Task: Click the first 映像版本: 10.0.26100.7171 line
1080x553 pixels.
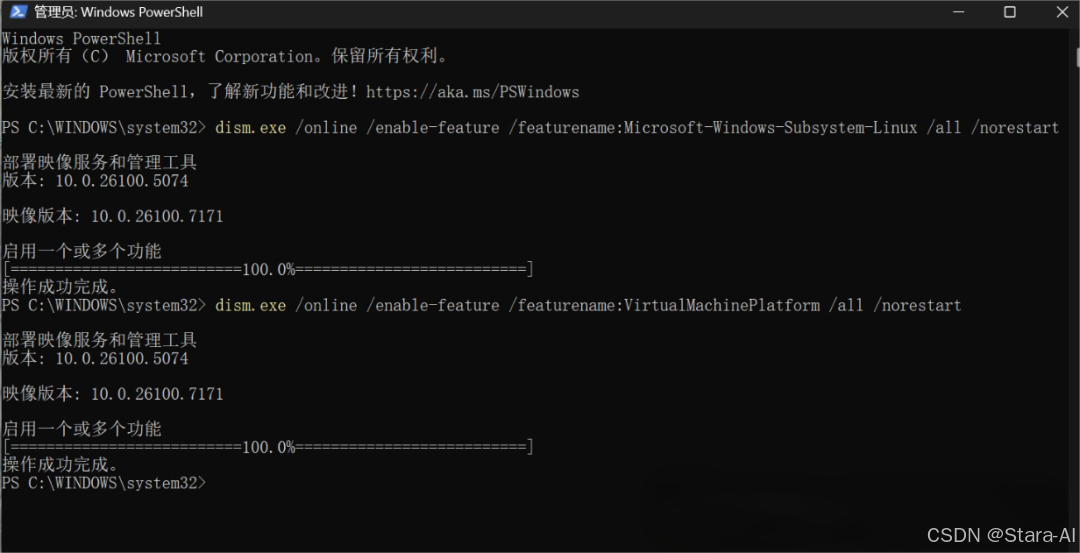Action: point(112,216)
